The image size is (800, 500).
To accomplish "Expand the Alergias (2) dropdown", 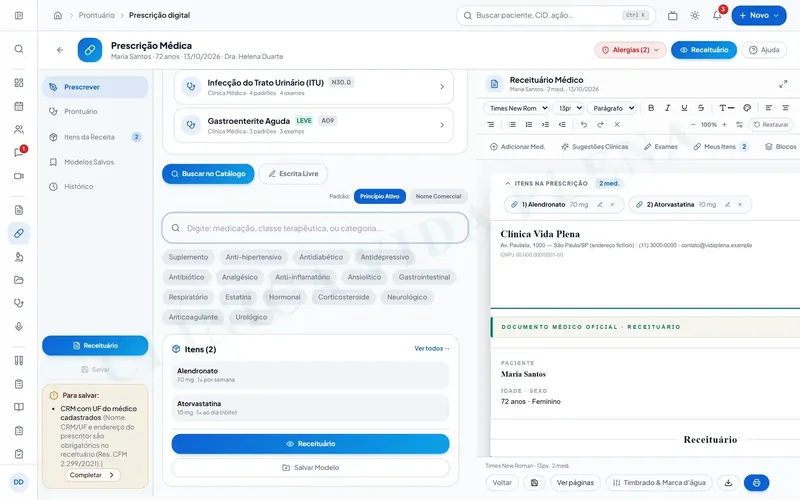I will pyautogui.click(x=631, y=50).
